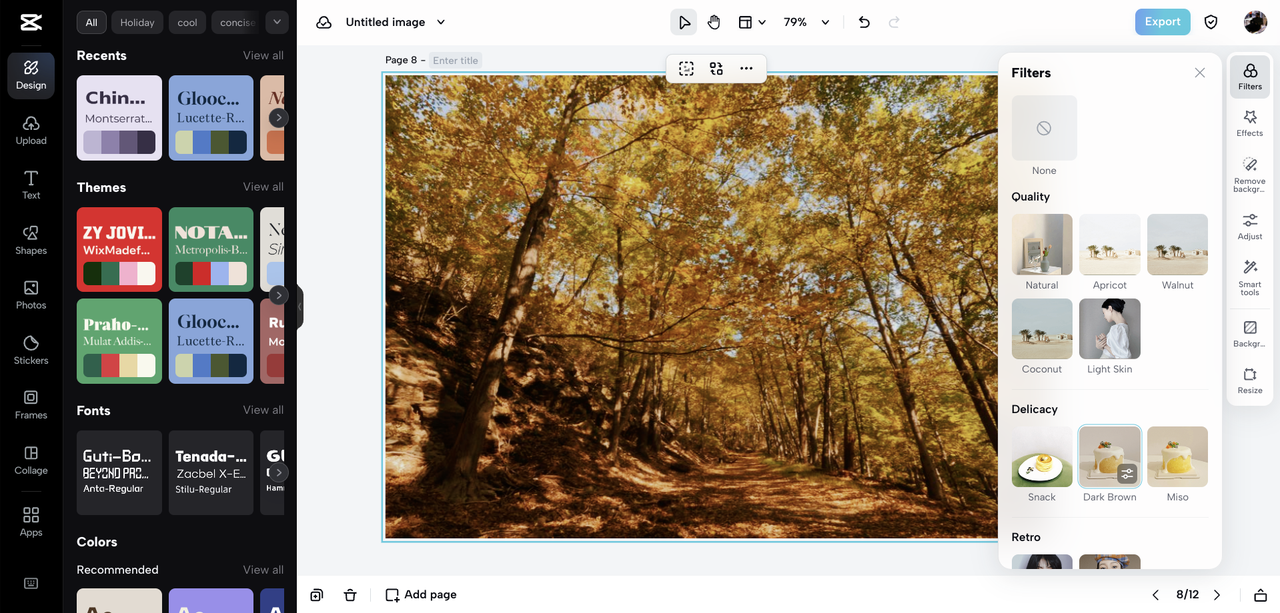Select the Holiday style tag
Viewport: 1280px width, 613px height.
click(138, 22)
